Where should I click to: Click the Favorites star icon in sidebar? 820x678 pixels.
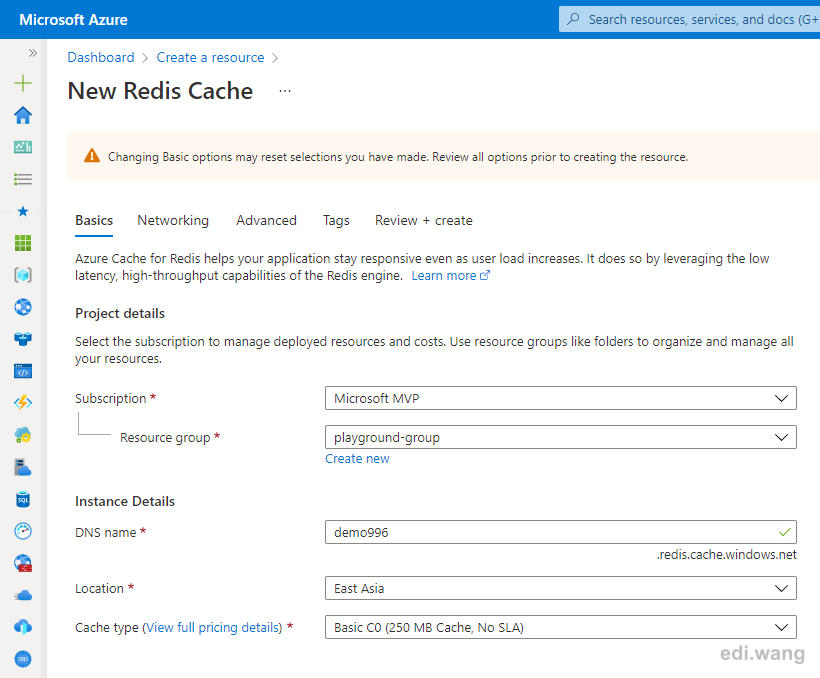coord(23,211)
